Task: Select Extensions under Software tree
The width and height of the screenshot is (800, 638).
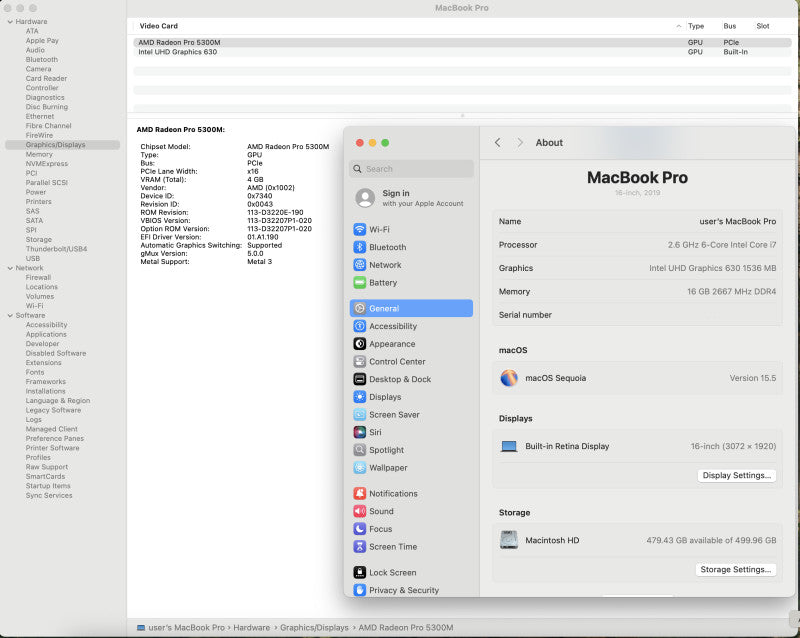Action: [x=43, y=363]
